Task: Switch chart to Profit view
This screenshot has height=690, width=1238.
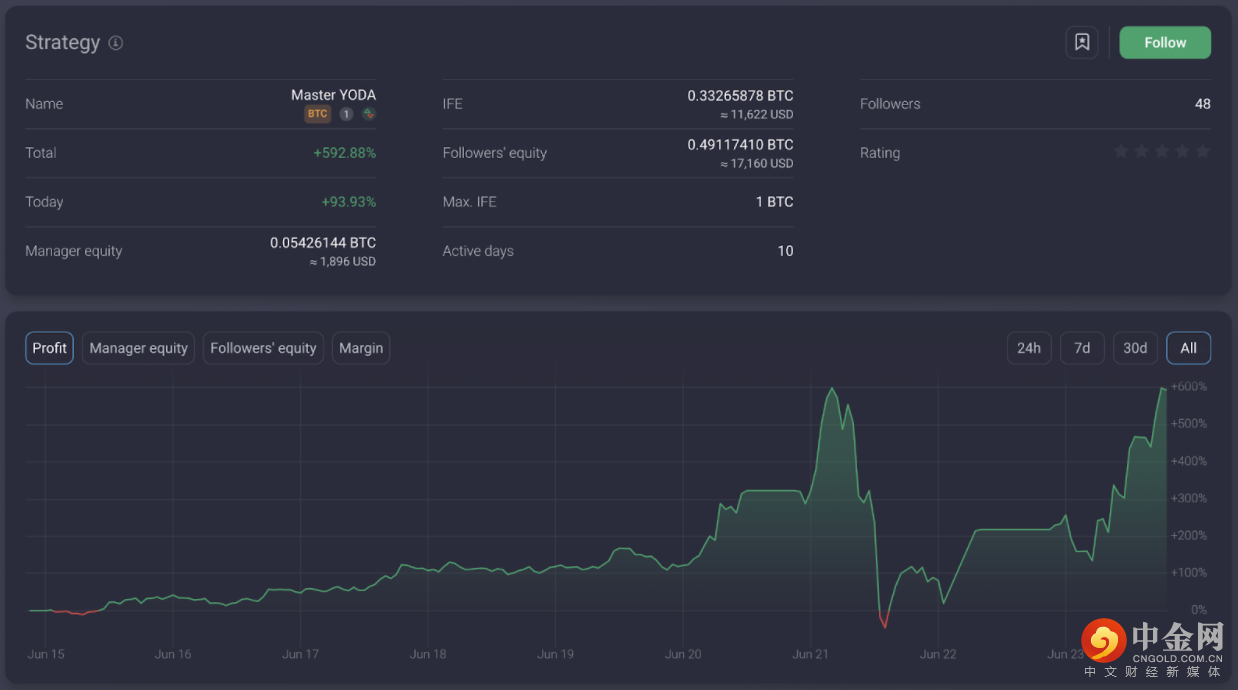Action: 49,348
